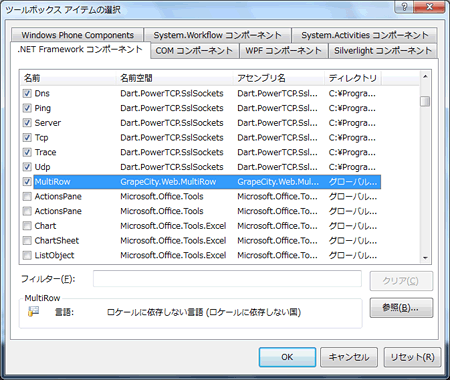Select the Trace row name

click(x=45, y=152)
